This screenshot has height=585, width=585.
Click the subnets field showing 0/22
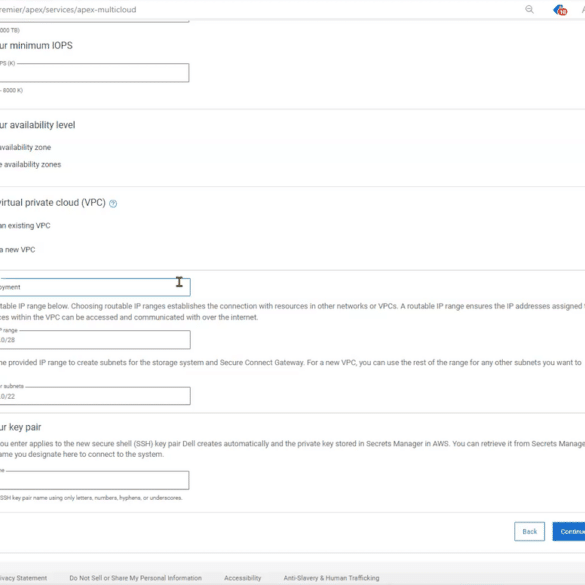coord(95,396)
